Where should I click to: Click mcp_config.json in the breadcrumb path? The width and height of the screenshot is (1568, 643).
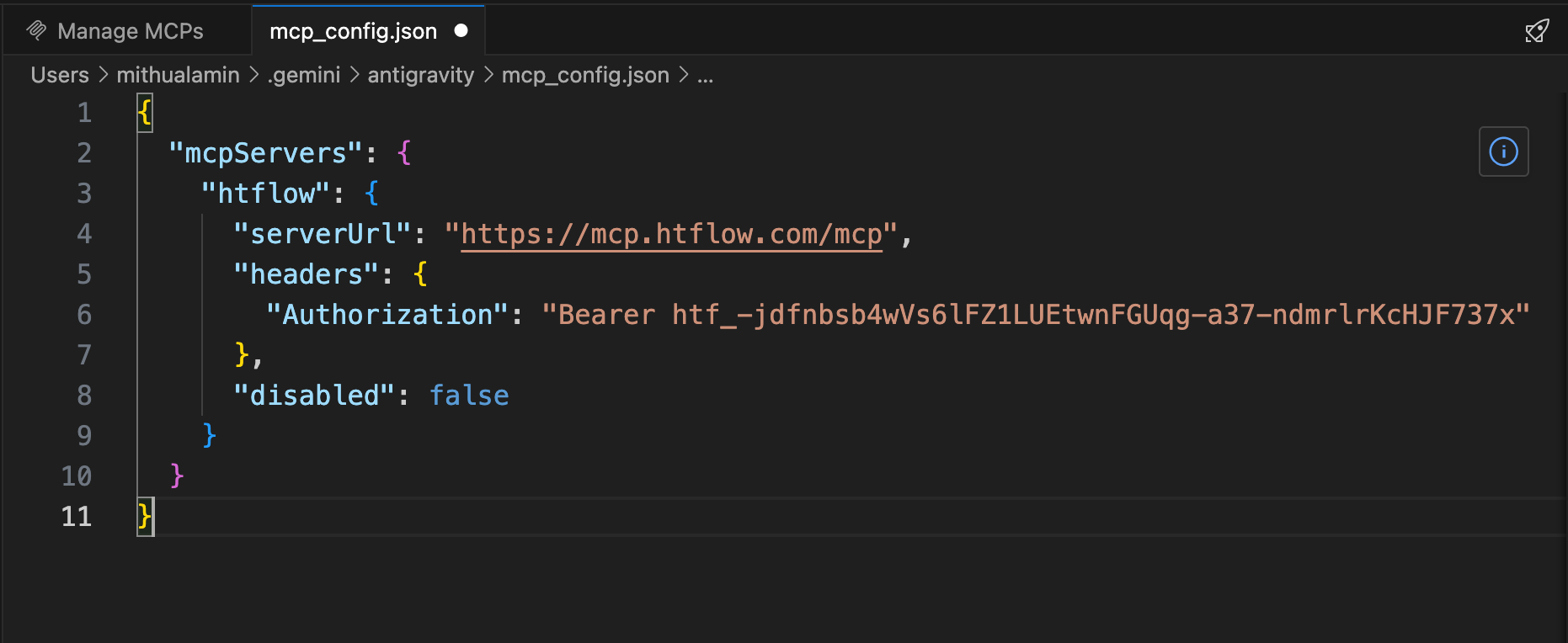pos(585,75)
